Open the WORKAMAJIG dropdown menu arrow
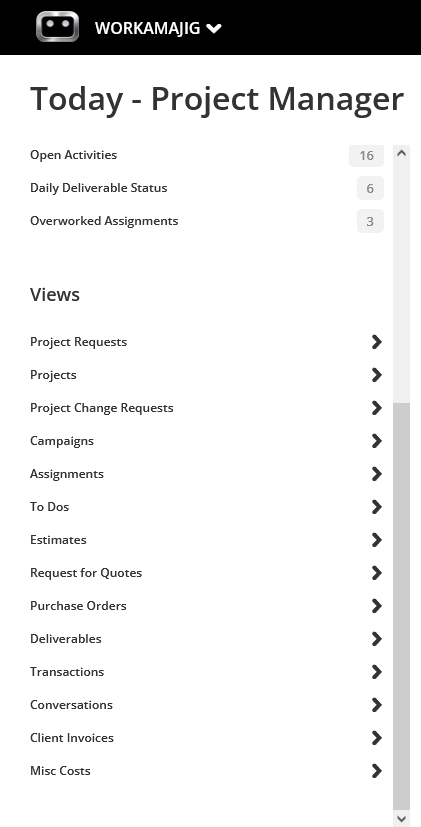Viewport: 421px width, 827px height. 214,28
